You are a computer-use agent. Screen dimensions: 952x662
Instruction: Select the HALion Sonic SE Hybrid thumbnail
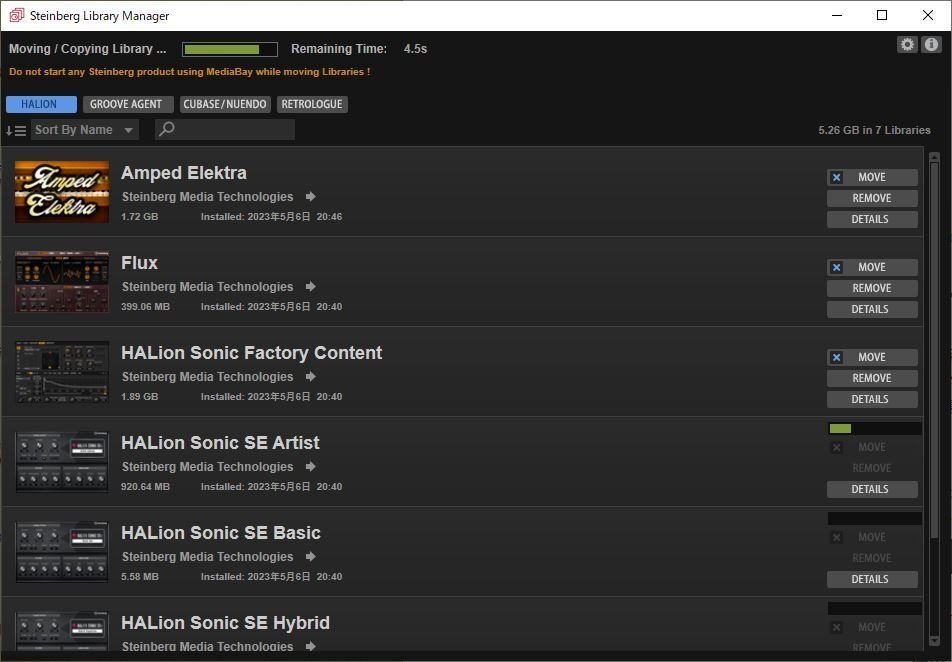pos(62,632)
